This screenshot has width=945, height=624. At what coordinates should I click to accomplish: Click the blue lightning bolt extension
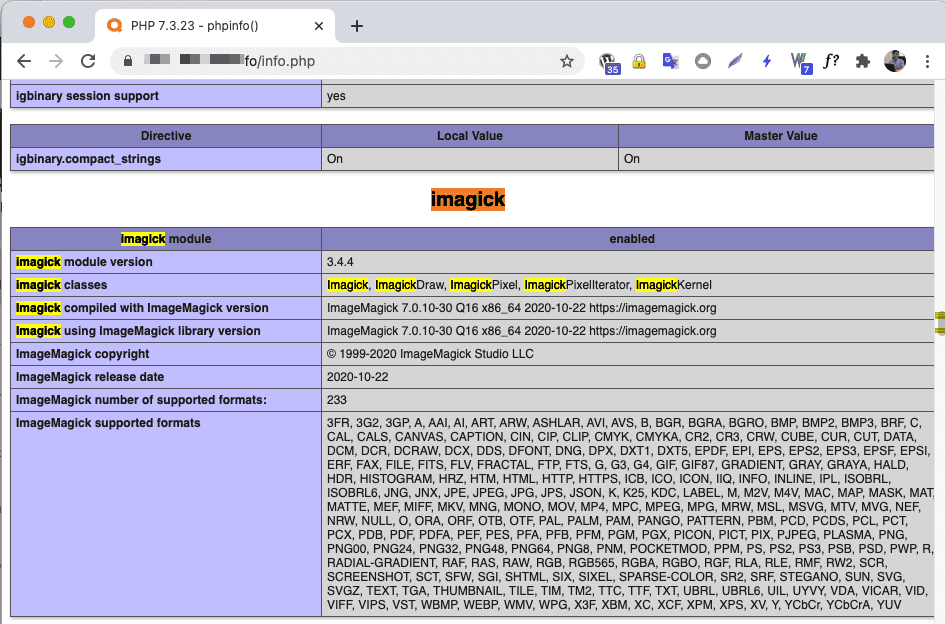tap(767, 61)
